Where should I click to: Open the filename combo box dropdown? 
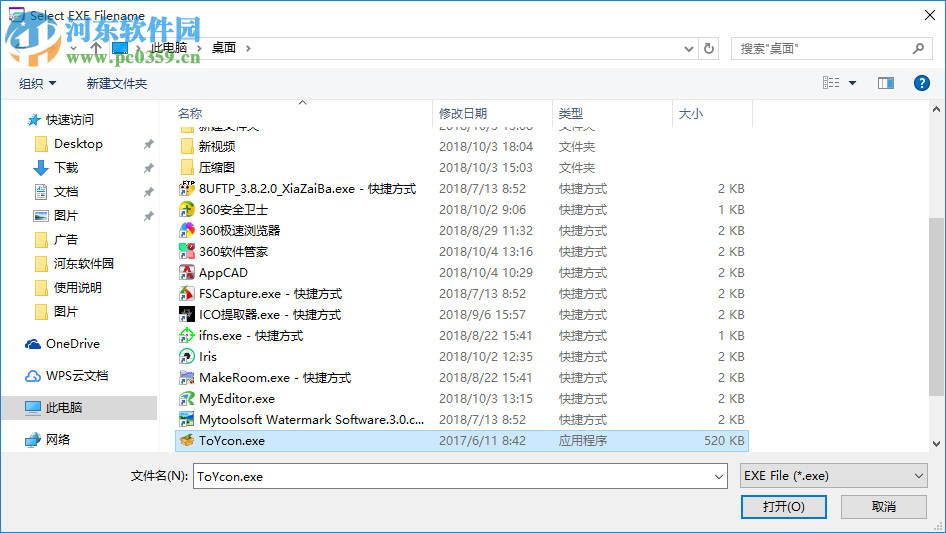pyautogui.click(x=719, y=476)
